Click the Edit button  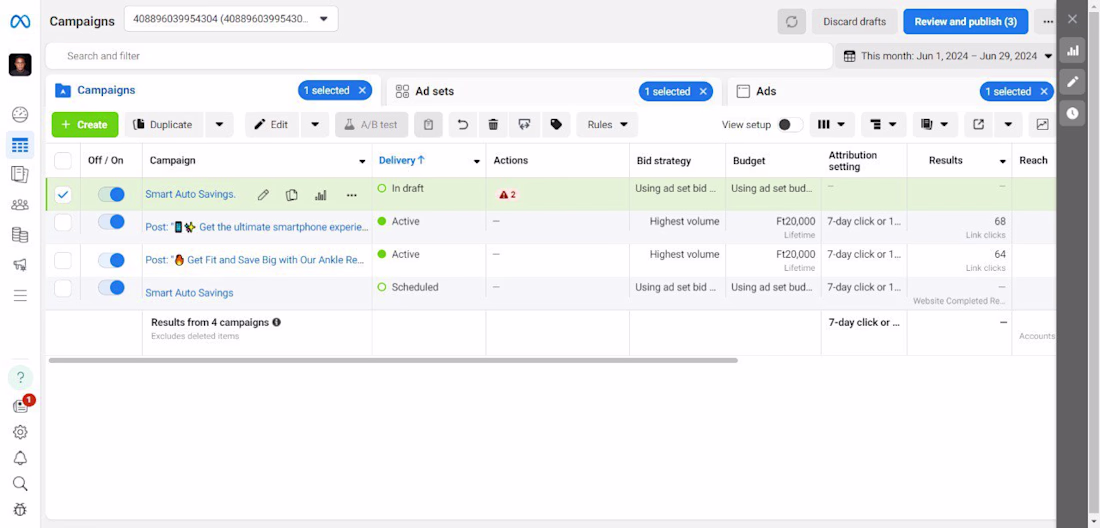[272, 125]
